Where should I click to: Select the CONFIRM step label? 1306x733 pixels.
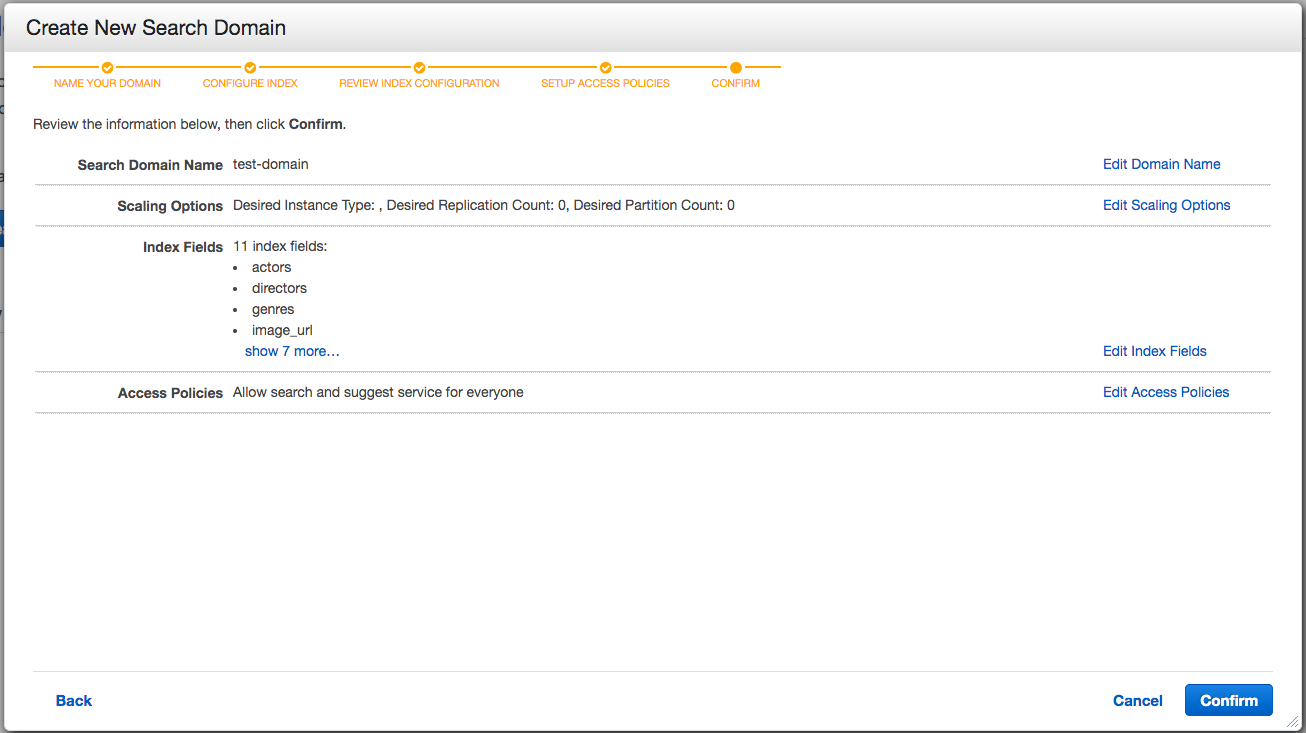(x=736, y=84)
